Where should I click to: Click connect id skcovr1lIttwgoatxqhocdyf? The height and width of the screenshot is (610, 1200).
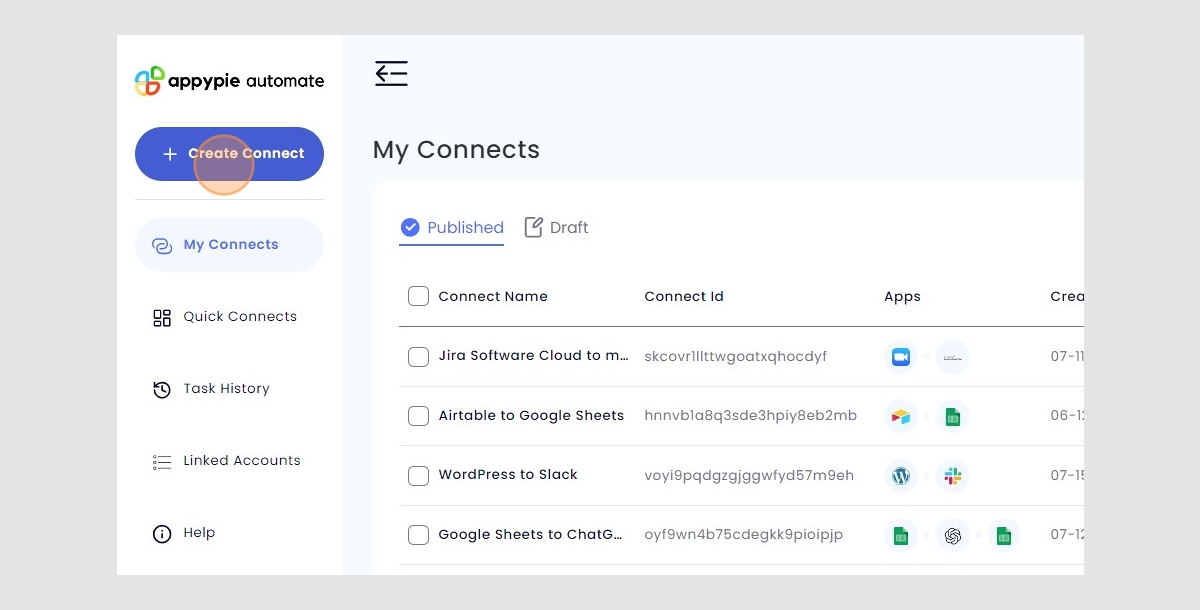[736, 357]
